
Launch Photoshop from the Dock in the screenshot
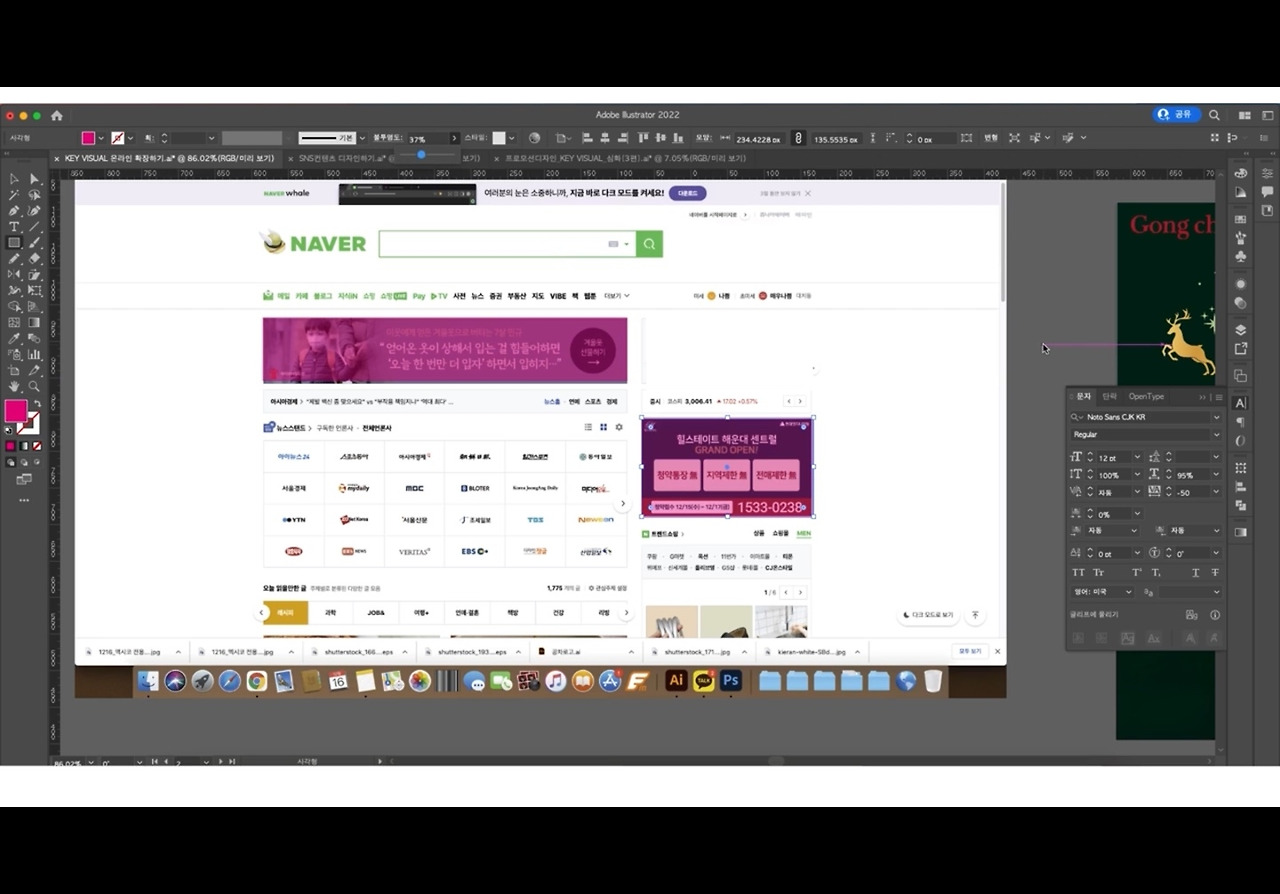click(731, 681)
